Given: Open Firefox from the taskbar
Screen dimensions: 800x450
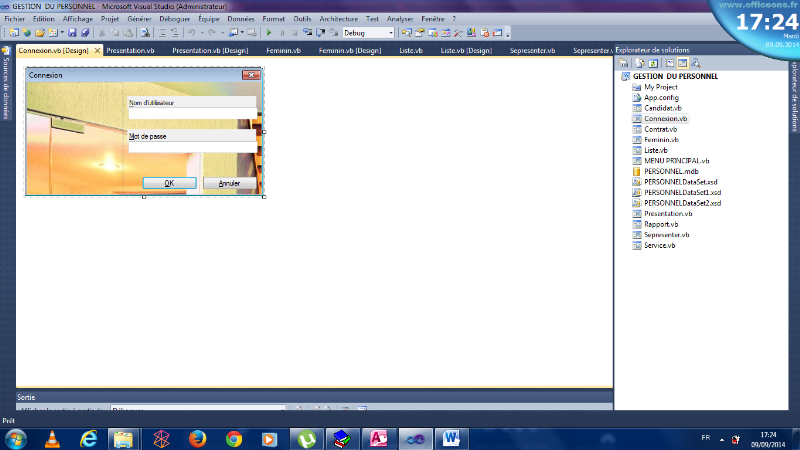Looking at the screenshot, I should tap(197, 439).
